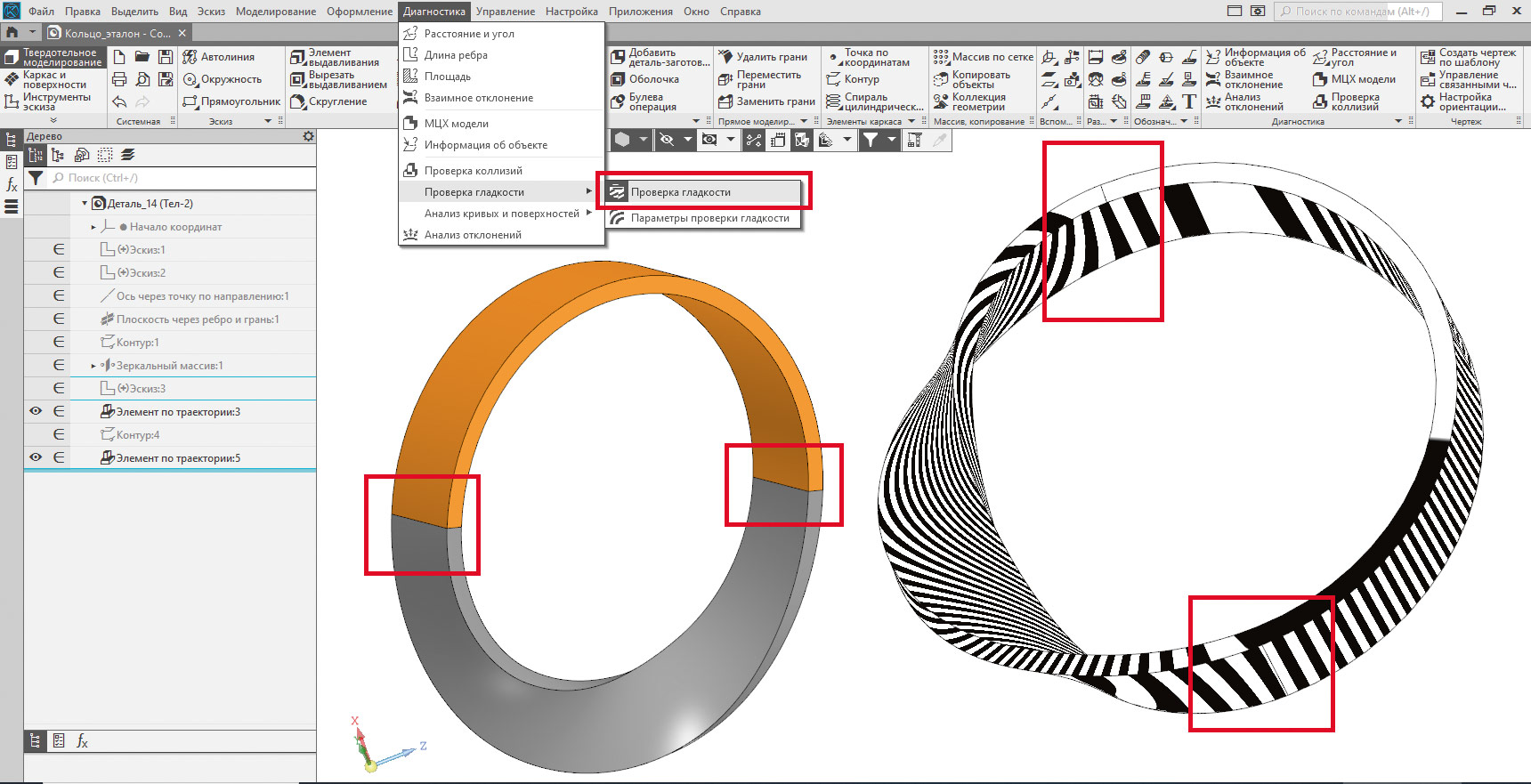This screenshot has height=784, width=1531.
Task: Choose Спираль цилиндрическая tool
Action: pyautogui.click(x=875, y=101)
